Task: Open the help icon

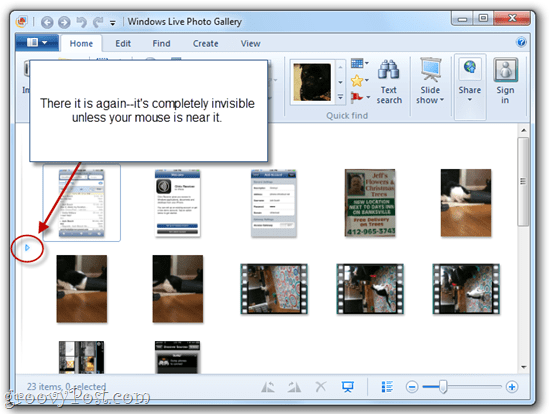Action: pyautogui.click(x=521, y=42)
